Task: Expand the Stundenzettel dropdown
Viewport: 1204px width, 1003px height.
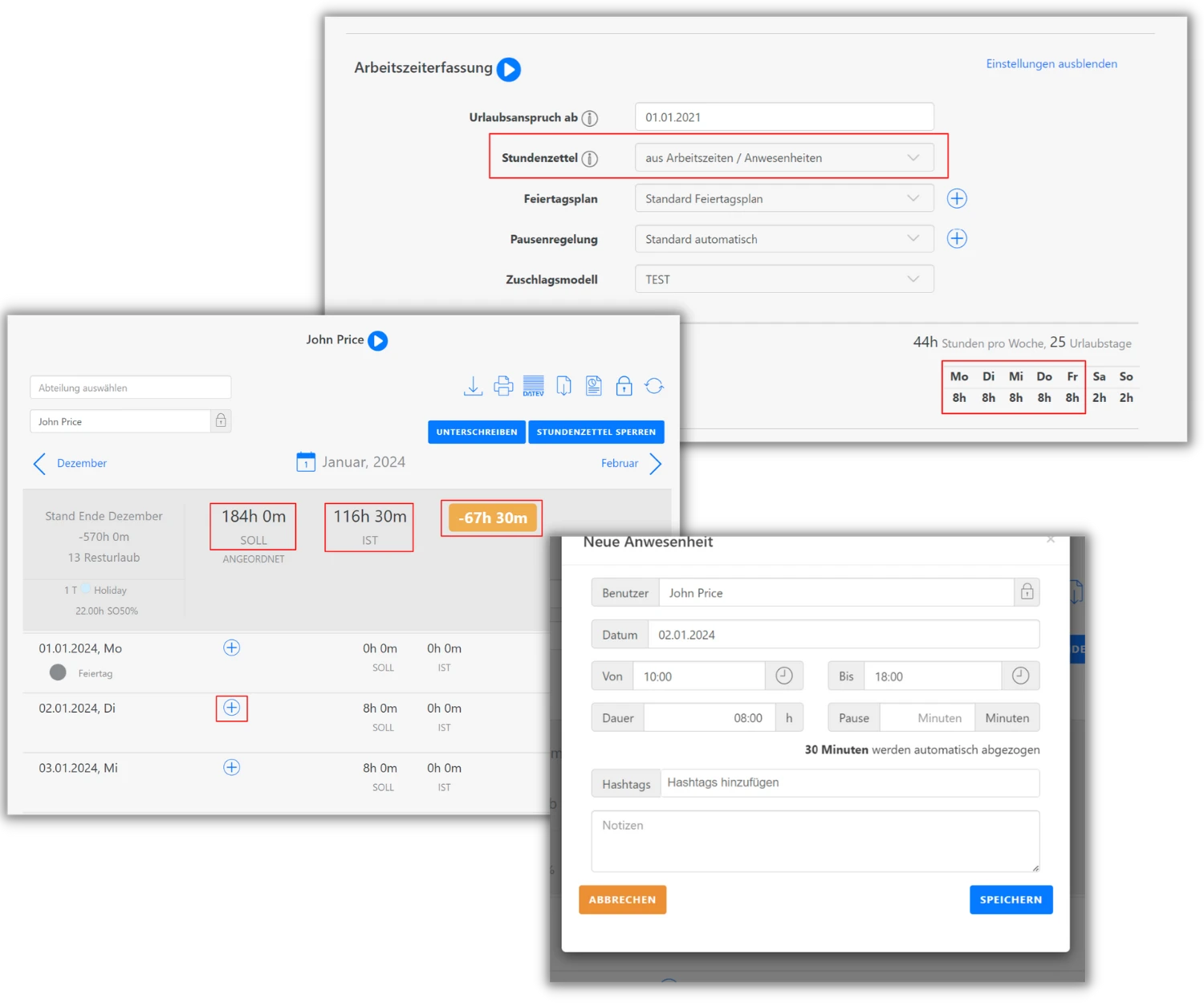Action: coord(783,158)
